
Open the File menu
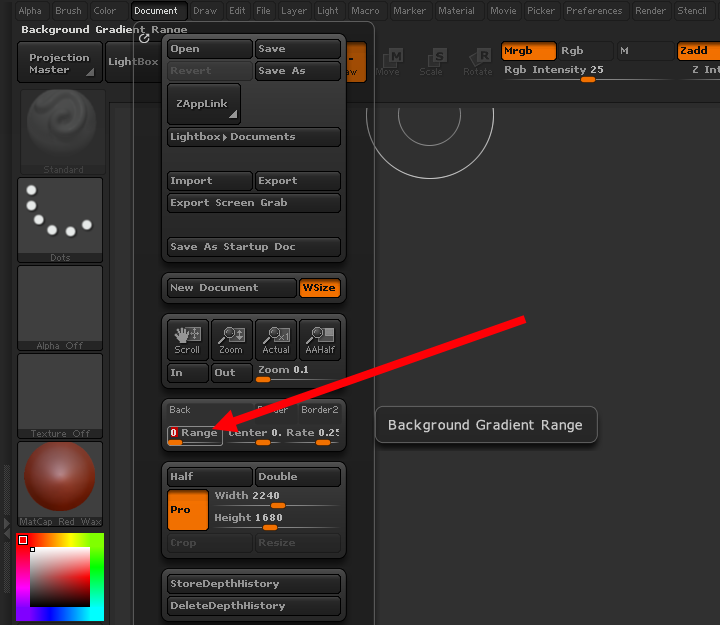[x=264, y=11]
